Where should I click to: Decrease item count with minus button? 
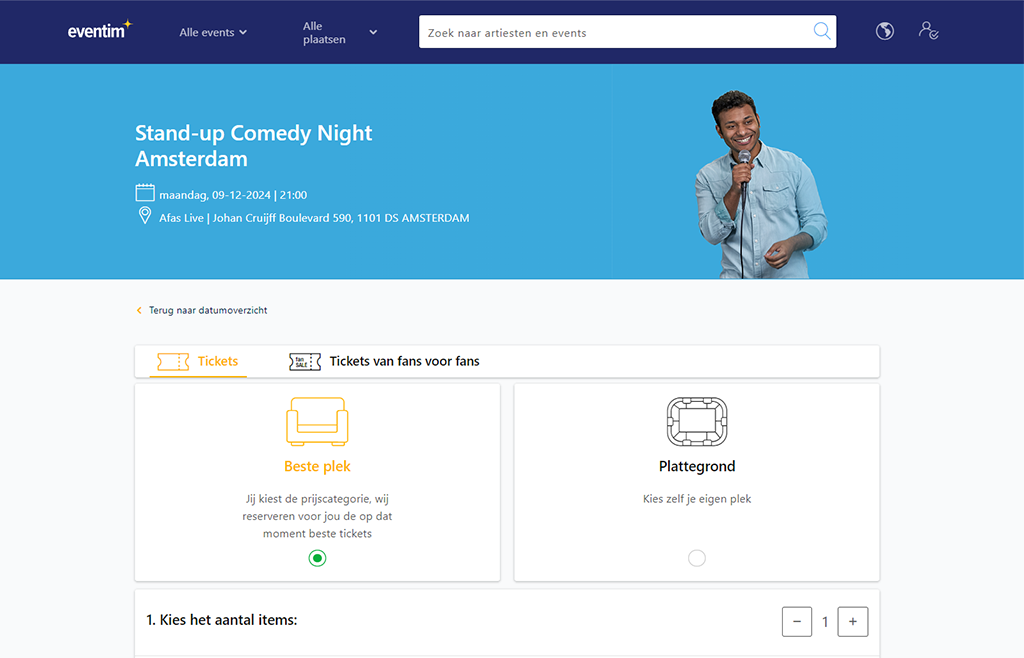pos(797,621)
